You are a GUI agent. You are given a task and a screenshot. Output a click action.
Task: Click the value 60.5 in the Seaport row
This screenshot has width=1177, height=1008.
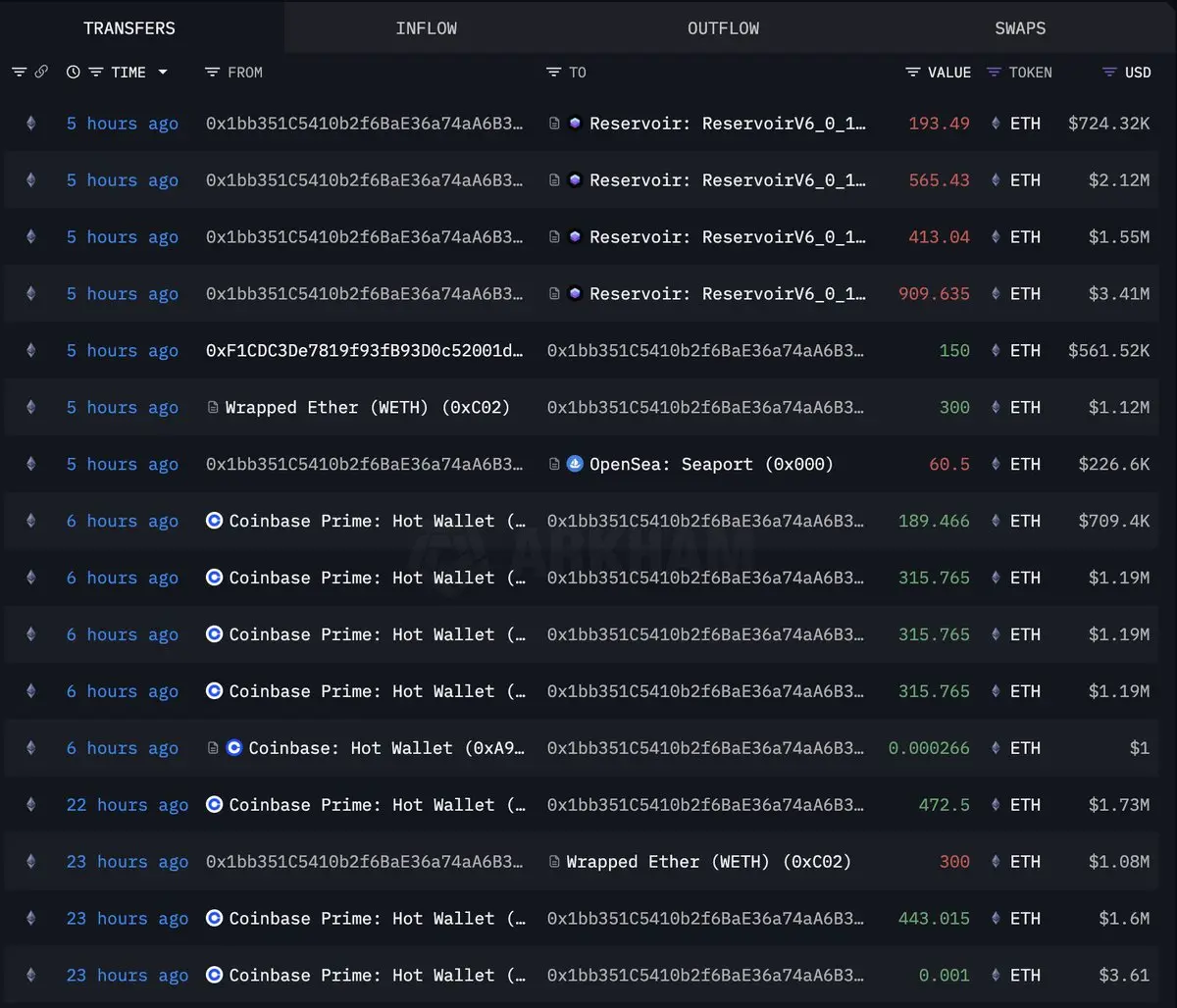pyautogui.click(x=949, y=464)
